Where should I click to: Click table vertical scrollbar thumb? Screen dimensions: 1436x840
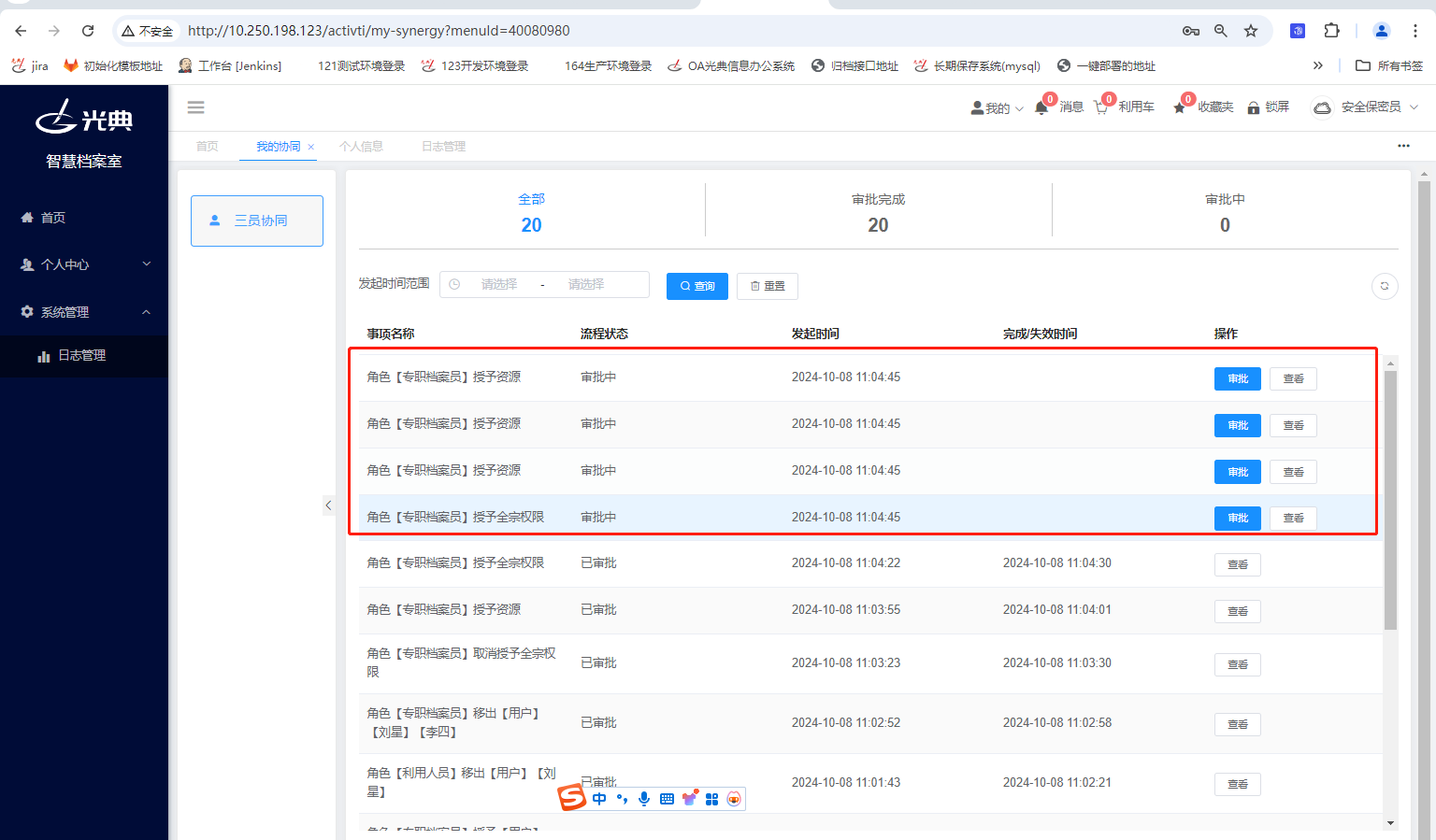(x=1391, y=500)
